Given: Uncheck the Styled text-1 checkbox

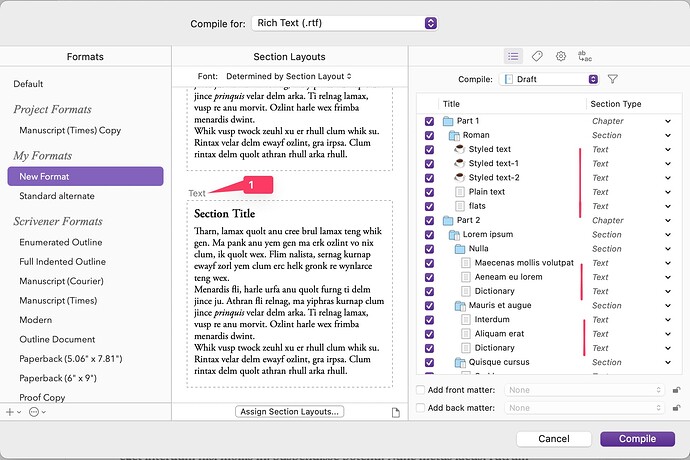Looking at the screenshot, I should (429, 164).
